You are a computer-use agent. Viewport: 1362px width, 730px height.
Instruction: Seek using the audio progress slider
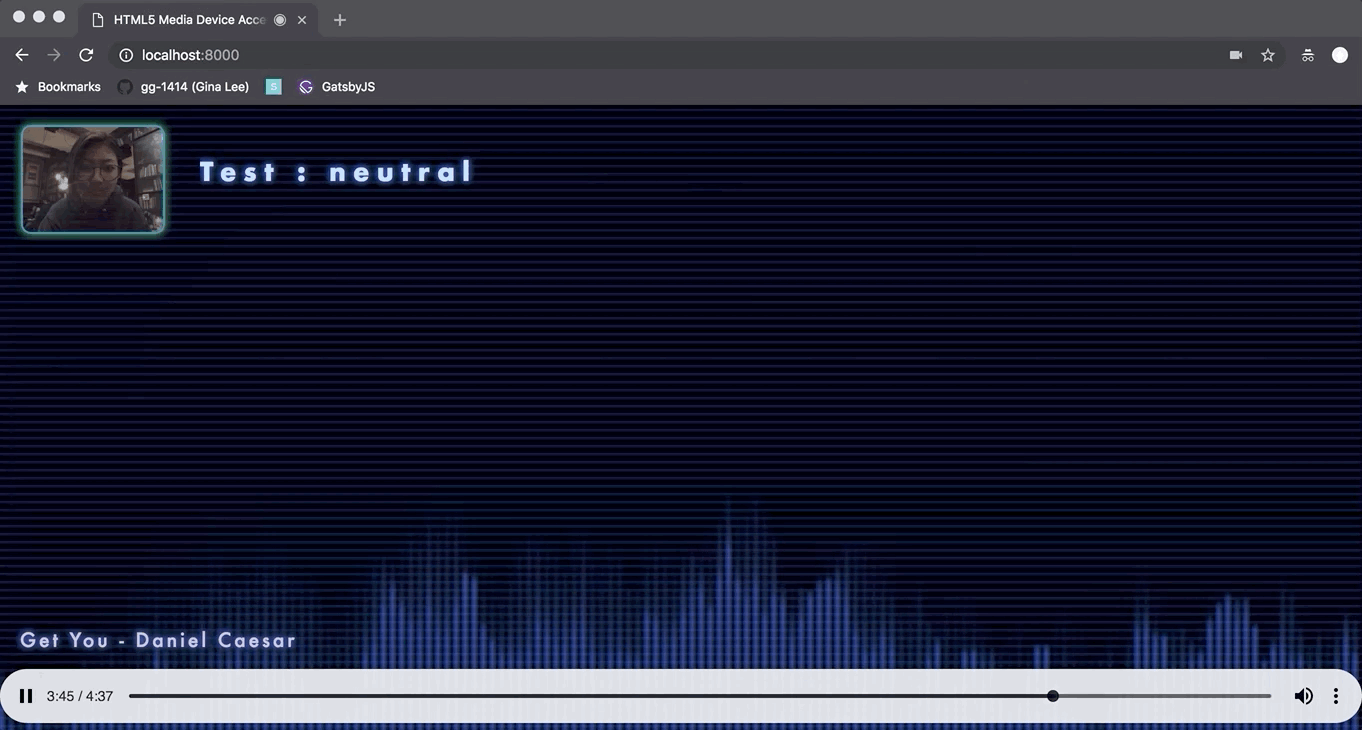(700, 696)
